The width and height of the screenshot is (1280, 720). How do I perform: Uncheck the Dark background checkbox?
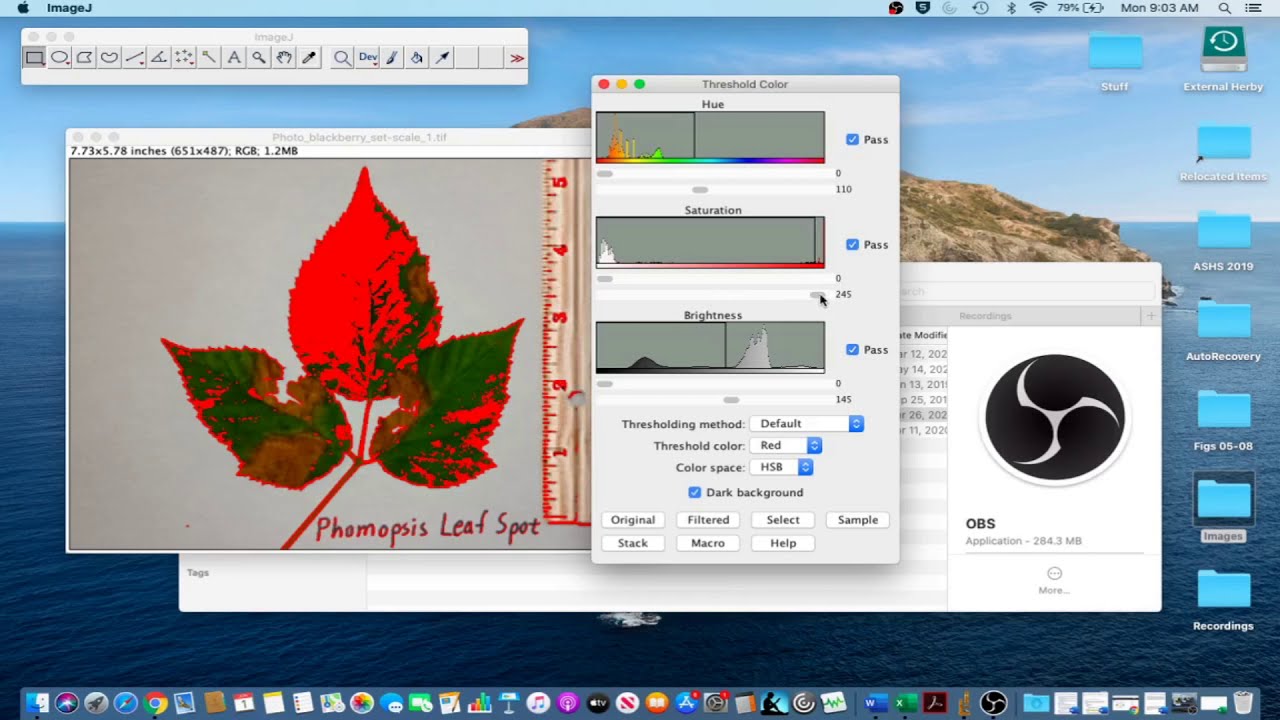694,493
